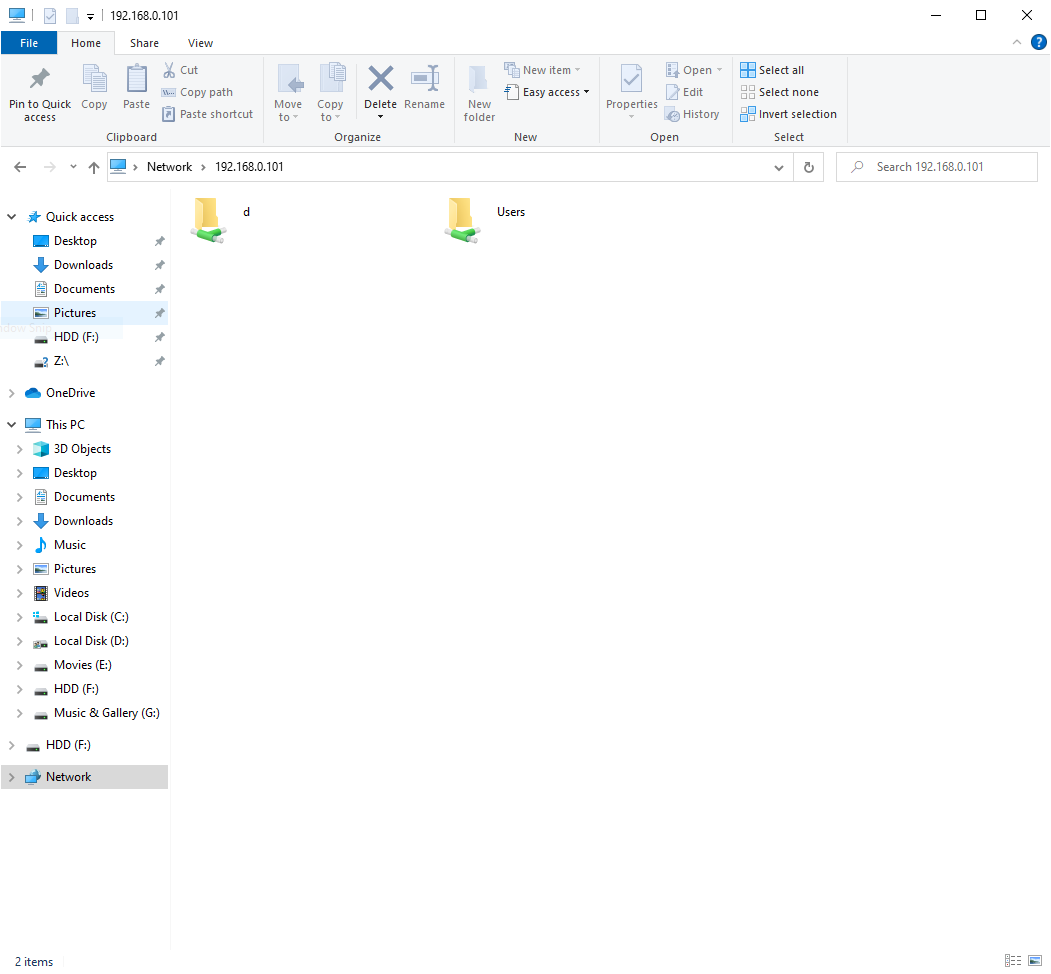Image resolution: width=1051 pixels, height=974 pixels.
Task: Select Music under This PC
Action: (x=70, y=545)
